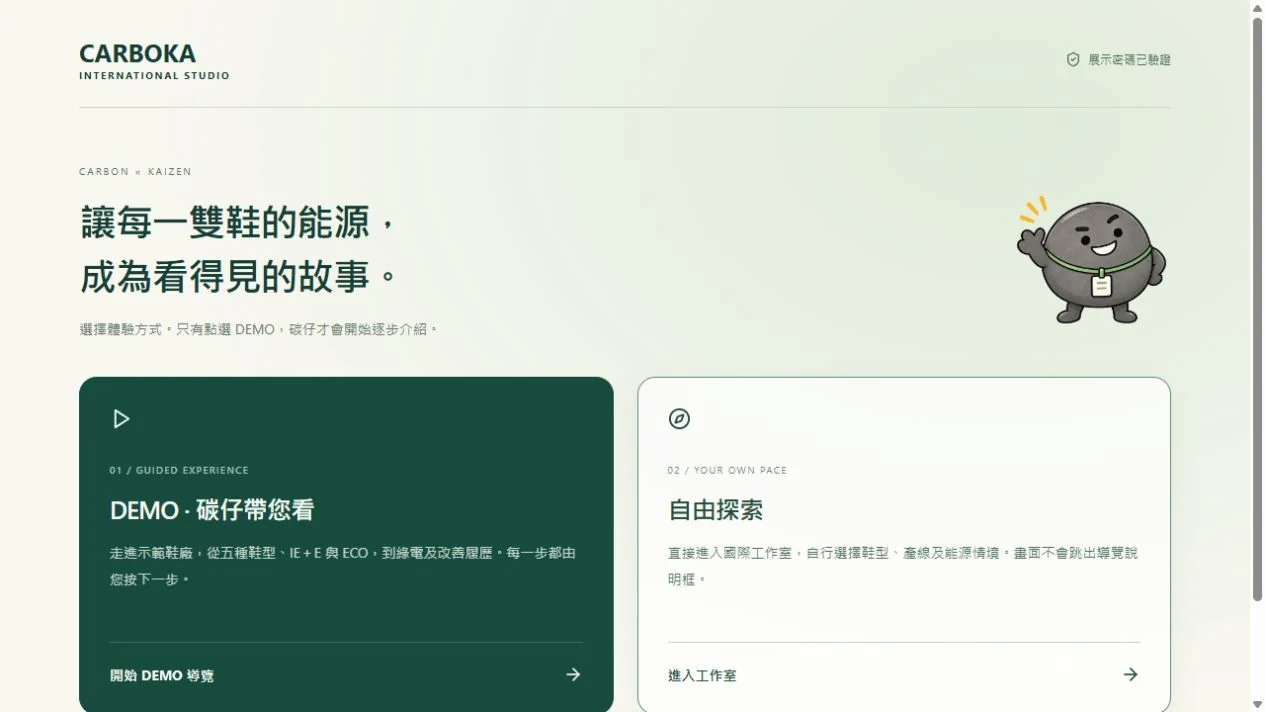1265x712 pixels.
Task: Click the arrow icon in the DEMO card
Action: 573,675
